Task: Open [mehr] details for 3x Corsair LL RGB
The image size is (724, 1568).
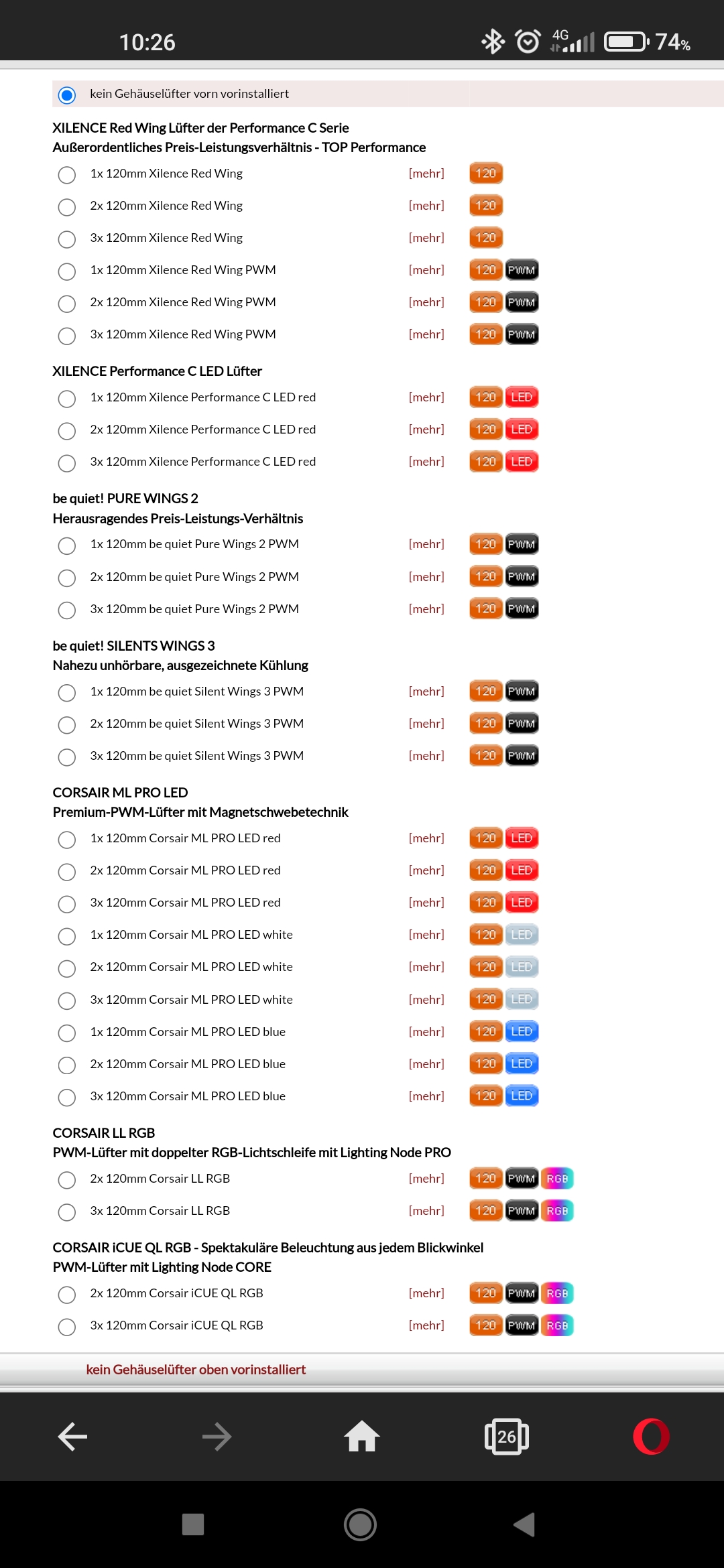Action: (x=426, y=1211)
